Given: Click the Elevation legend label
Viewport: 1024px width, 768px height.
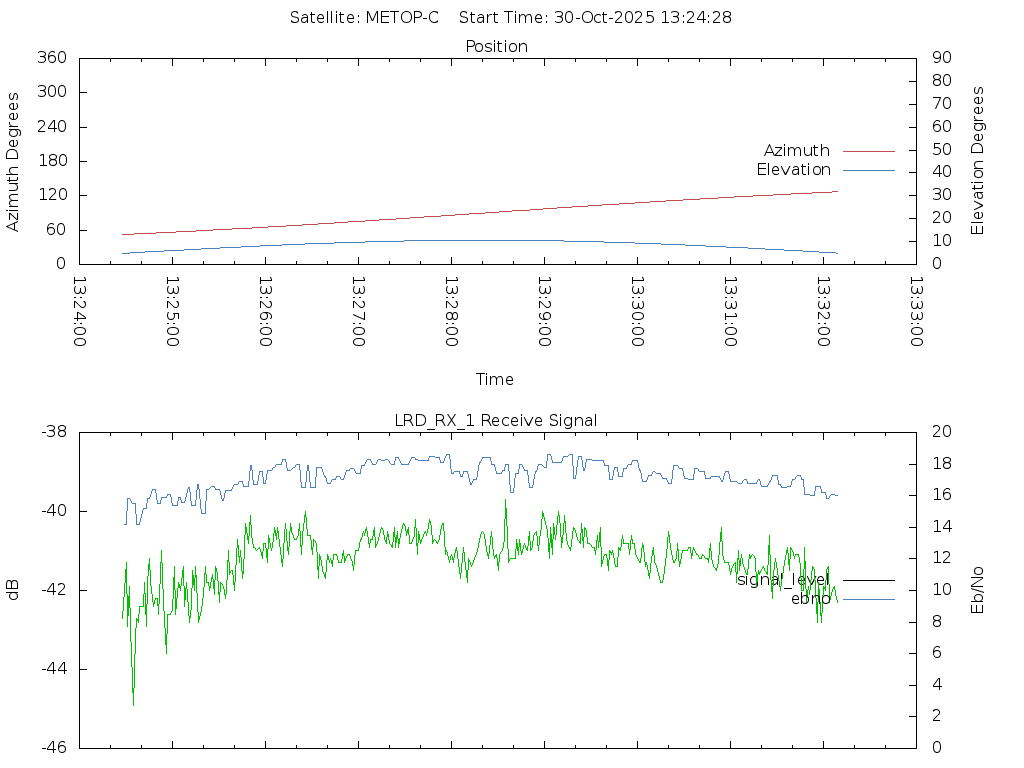Looking at the screenshot, I should tap(793, 170).
